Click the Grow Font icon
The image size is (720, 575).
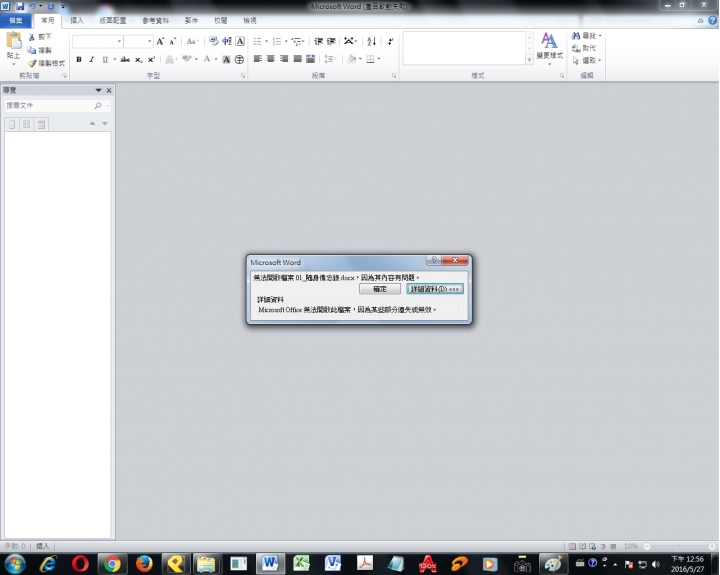[160, 41]
